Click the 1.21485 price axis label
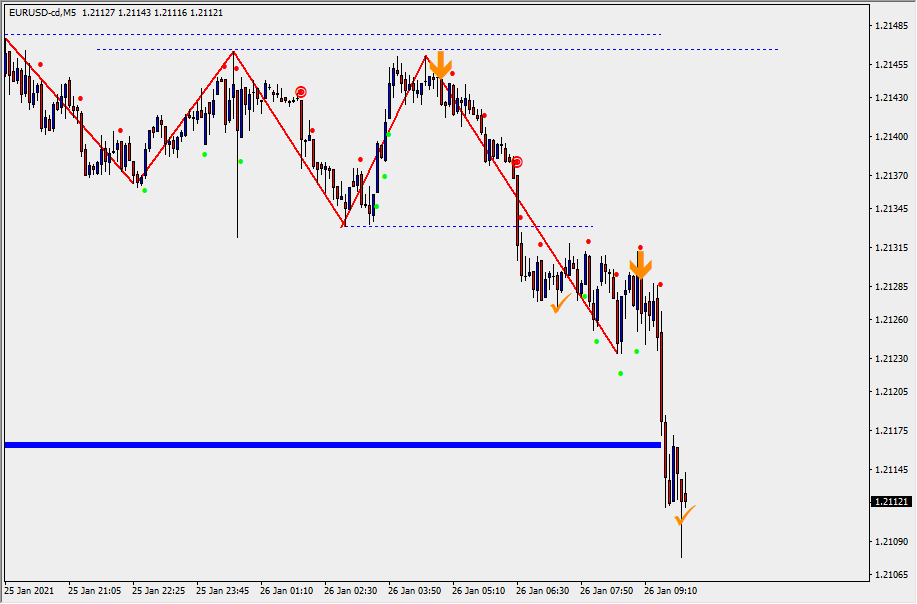This screenshot has width=917, height=604. [x=889, y=26]
